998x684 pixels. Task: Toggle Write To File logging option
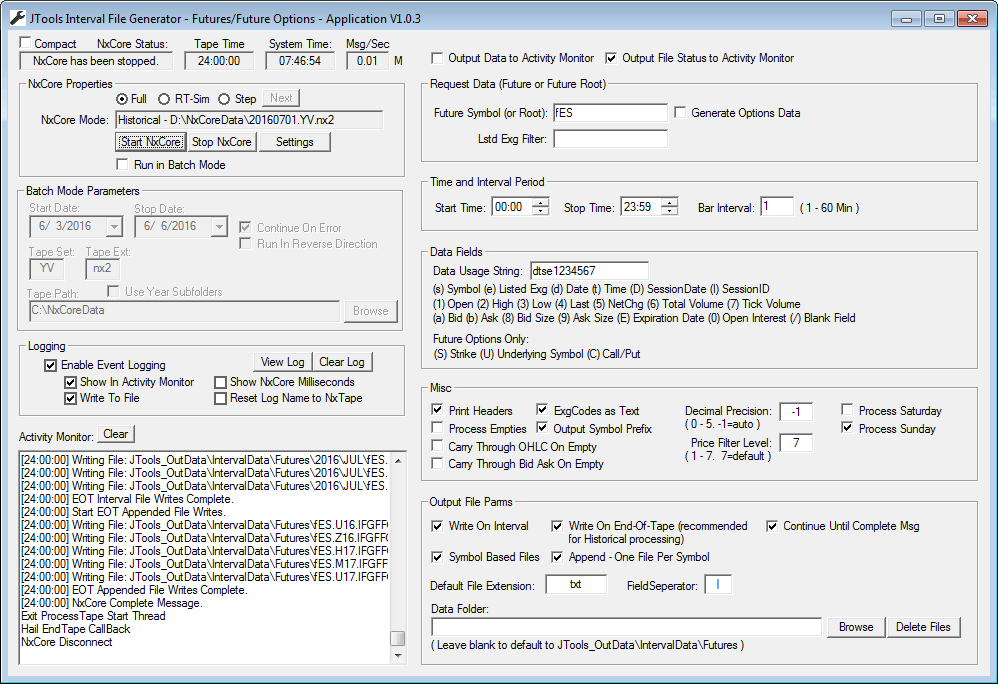pyautogui.click(x=71, y=398)
